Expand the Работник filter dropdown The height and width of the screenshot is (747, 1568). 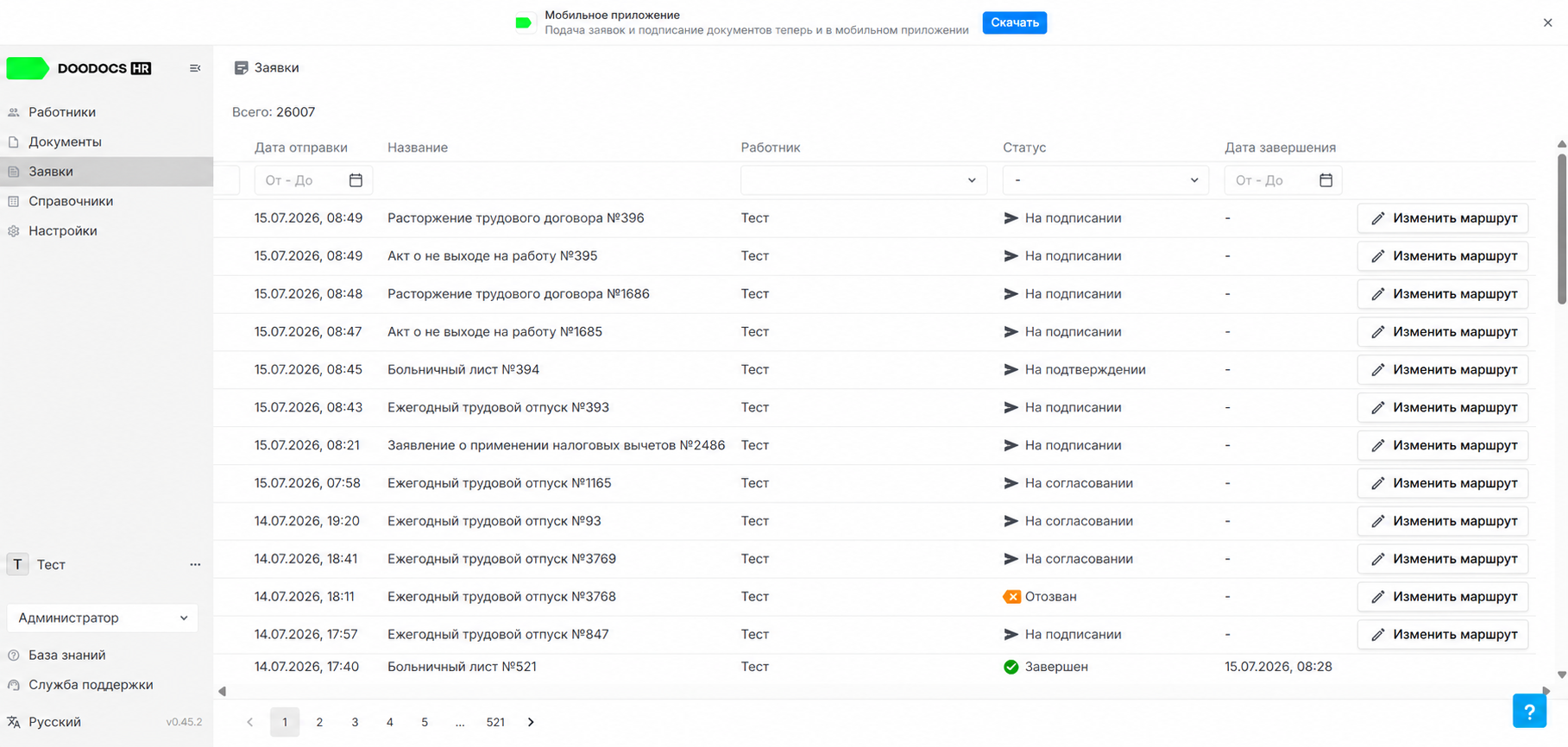[864, 180]
